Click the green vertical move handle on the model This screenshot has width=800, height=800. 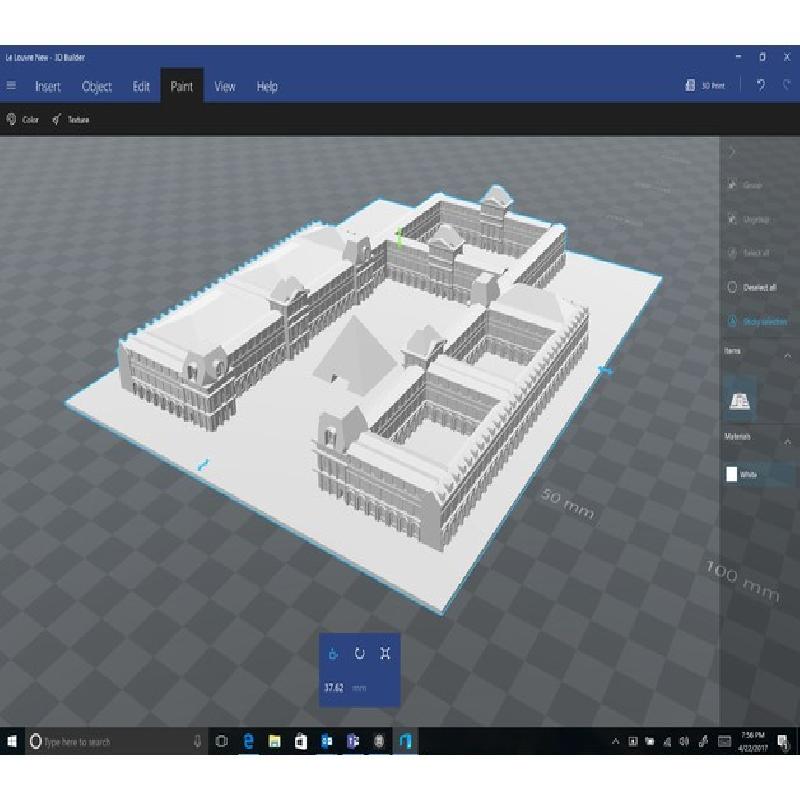(x=399, y=239)
